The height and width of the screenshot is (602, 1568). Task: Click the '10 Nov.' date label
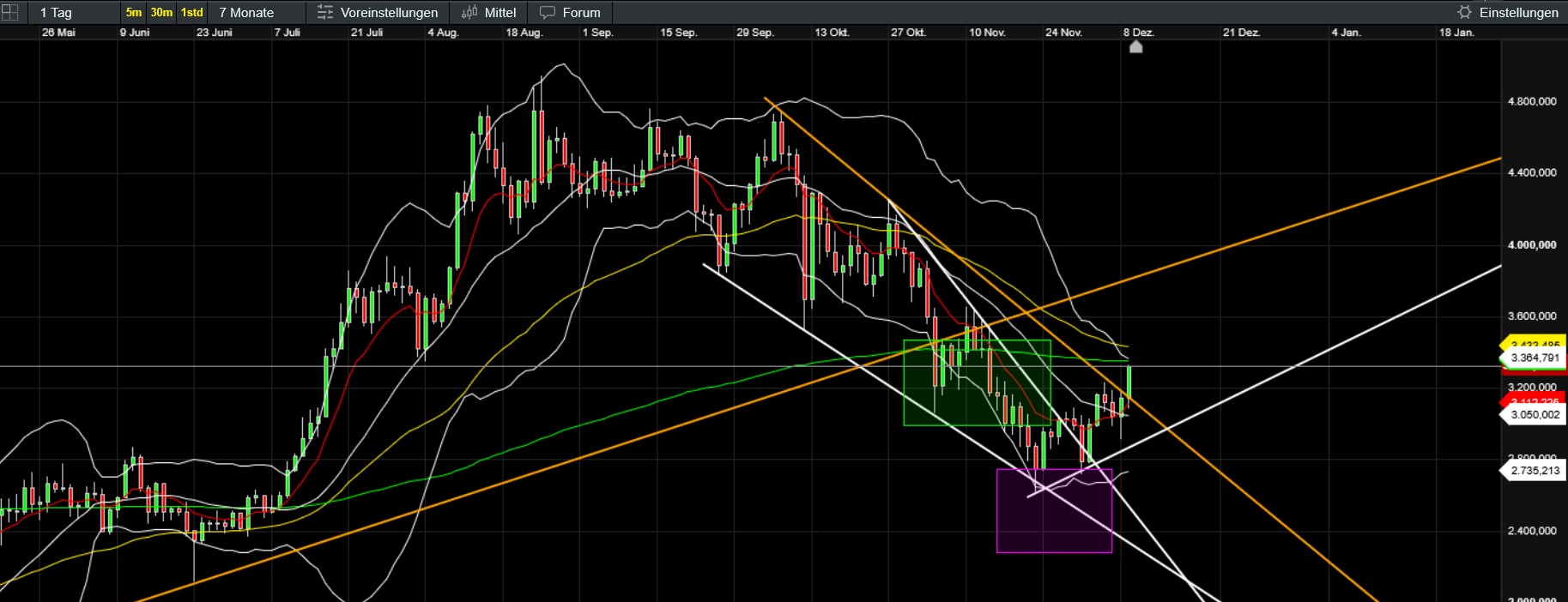coord(988,33)
